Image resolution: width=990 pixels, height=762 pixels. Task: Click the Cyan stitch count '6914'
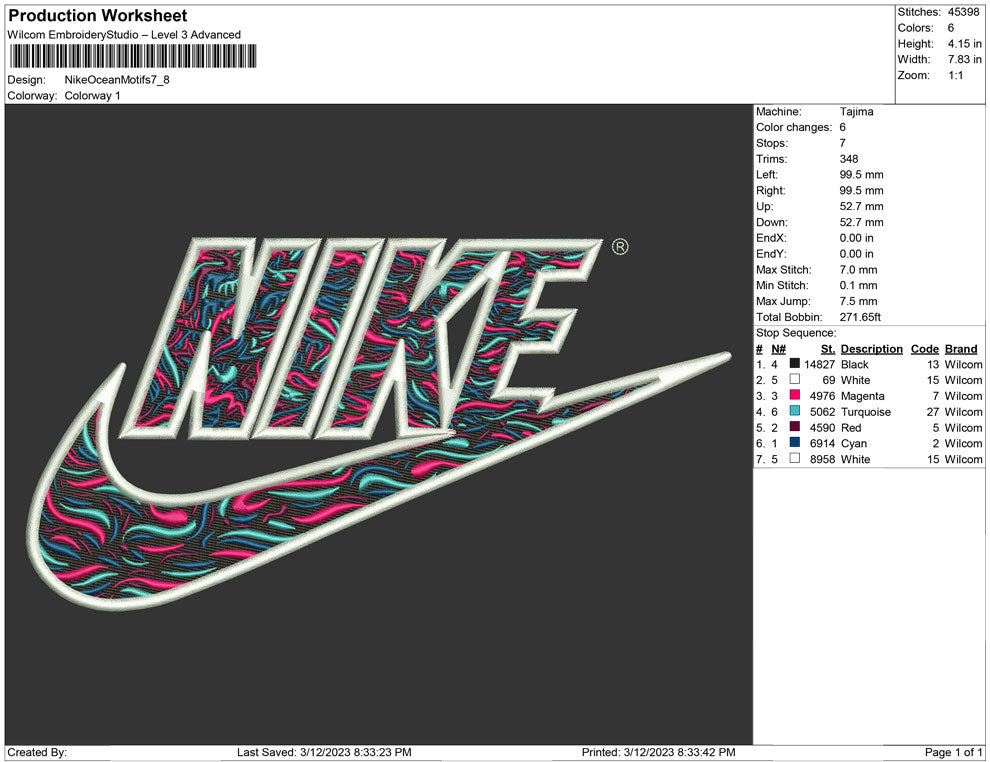point(822,443)
